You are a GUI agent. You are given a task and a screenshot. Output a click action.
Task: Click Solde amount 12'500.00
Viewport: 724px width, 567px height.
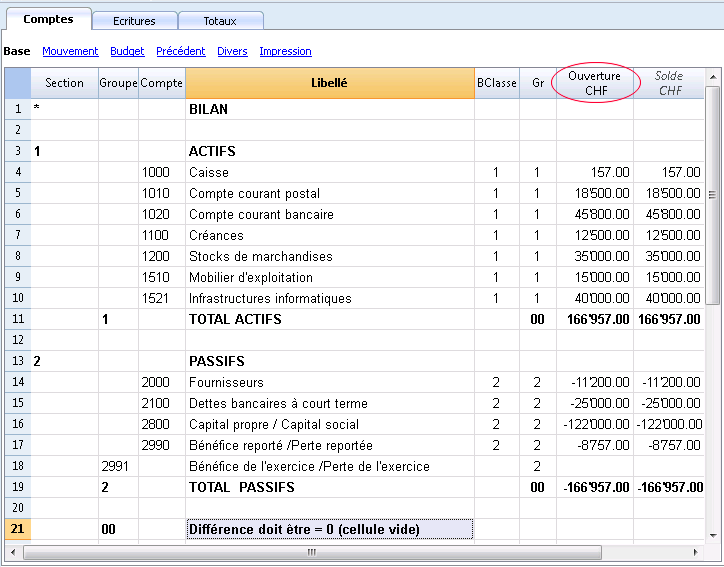point(669,235)
